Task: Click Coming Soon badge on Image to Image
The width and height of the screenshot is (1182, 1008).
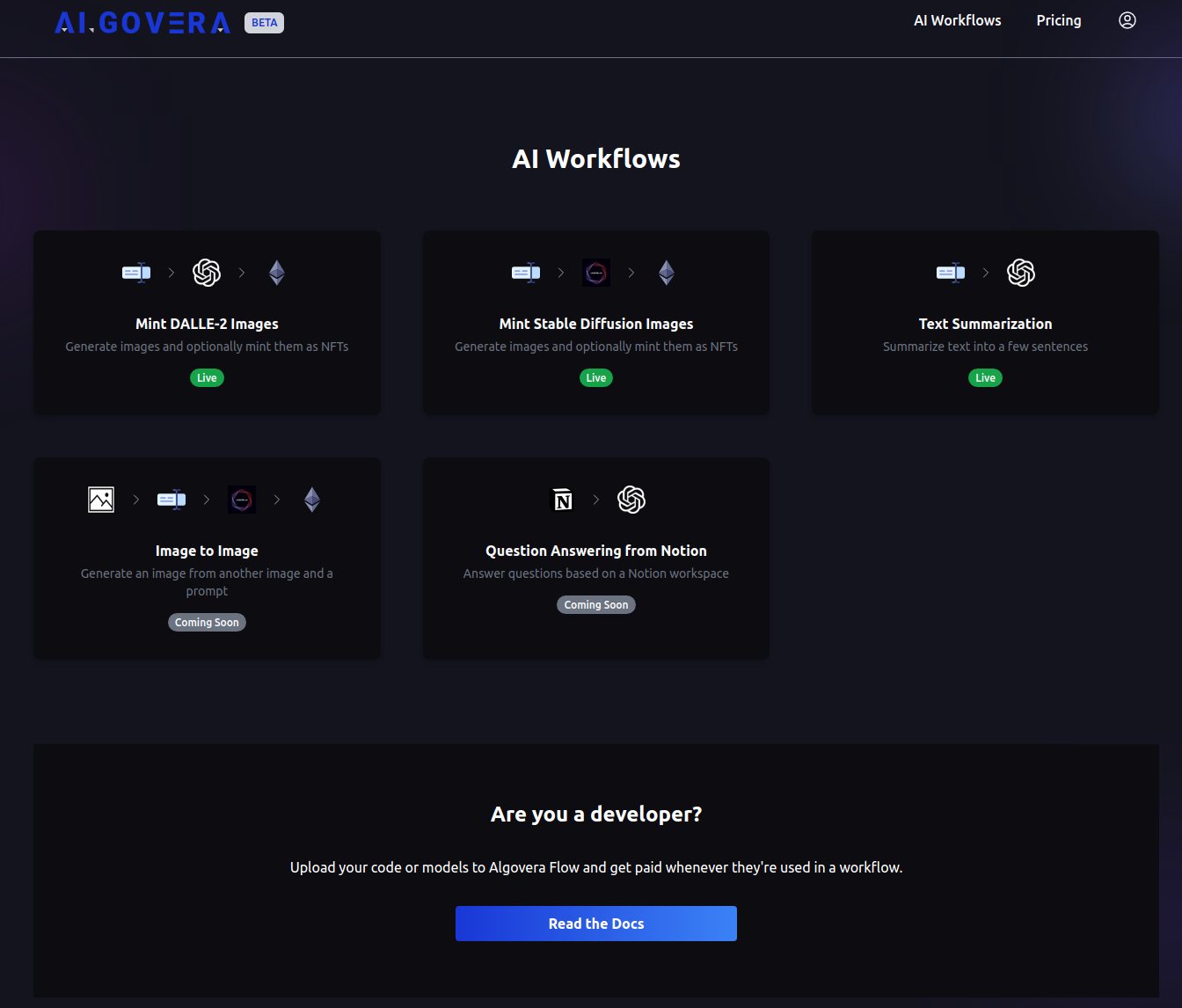Action: [x=207, y=623]
